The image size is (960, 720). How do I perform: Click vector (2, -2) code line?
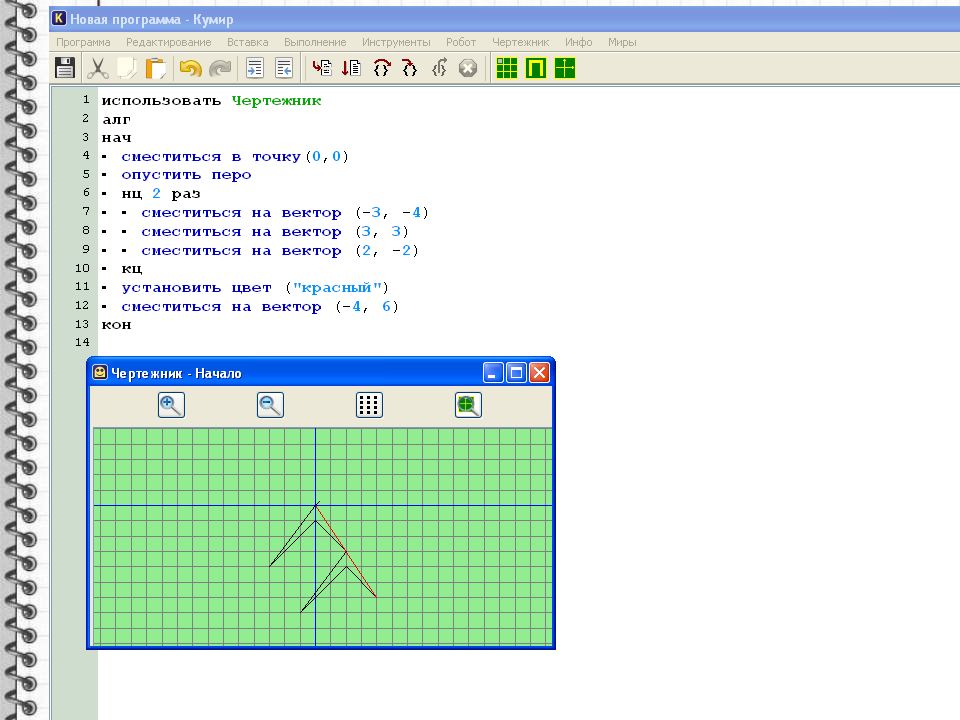coord(280,251)
